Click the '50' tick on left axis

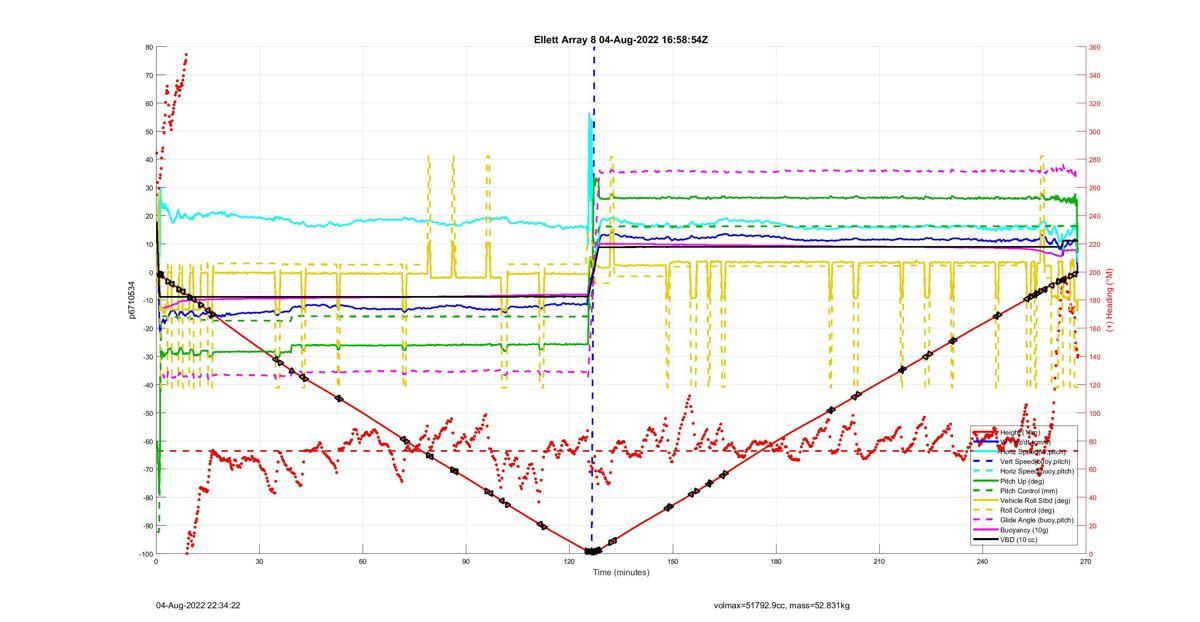tap(148, 132)
